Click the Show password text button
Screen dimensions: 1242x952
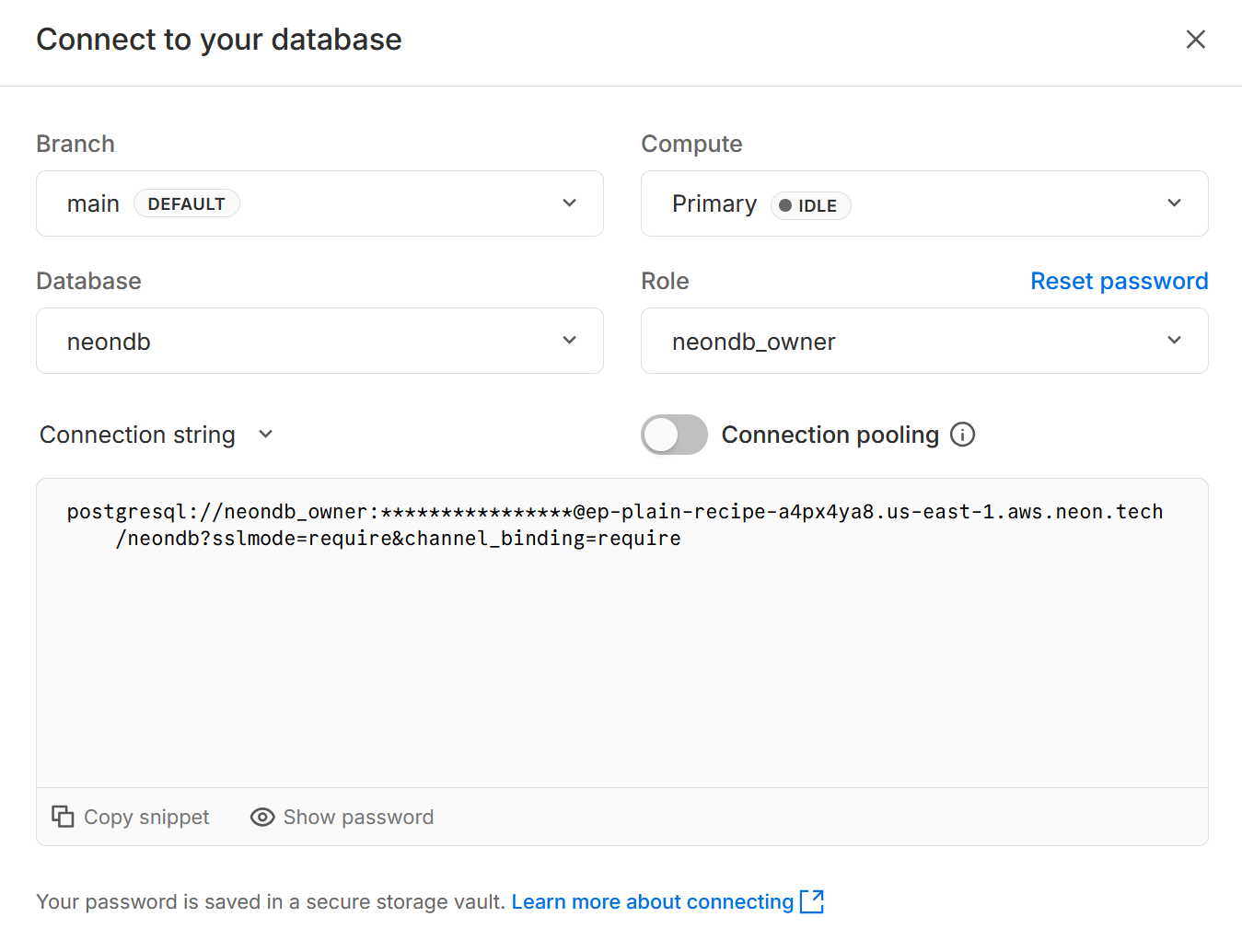(x=358, y=817)
